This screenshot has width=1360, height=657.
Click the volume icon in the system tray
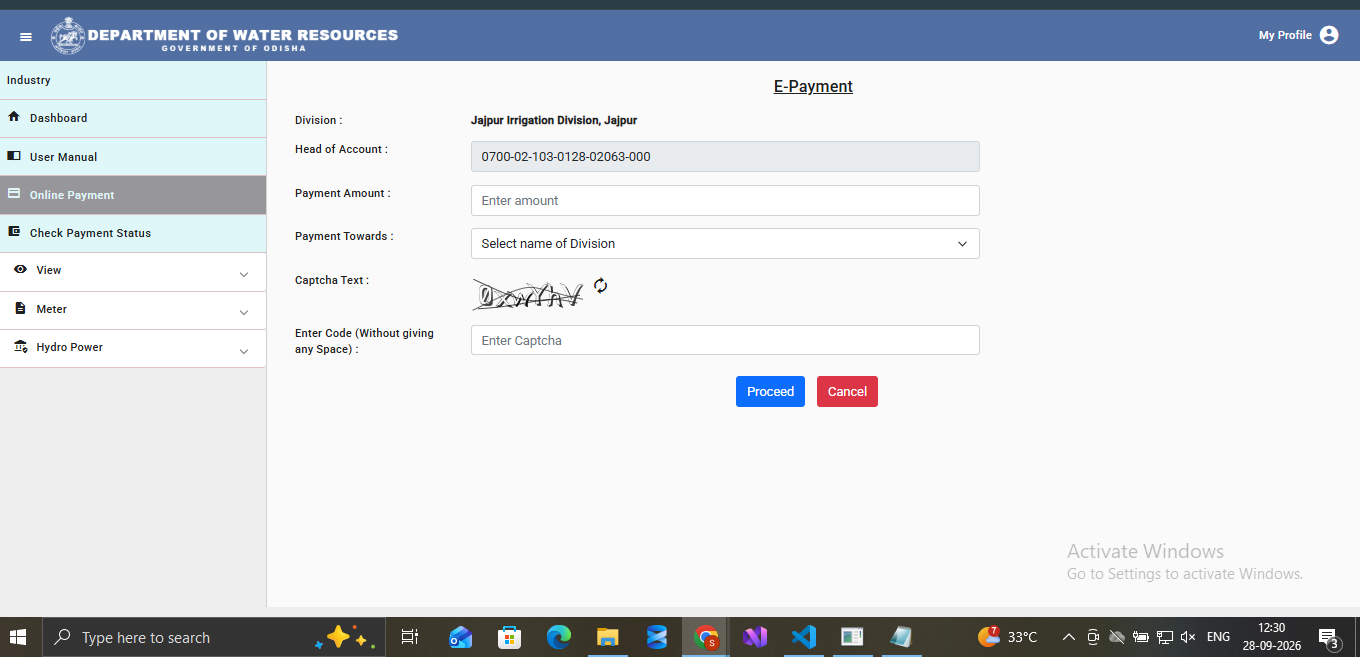click(1188, 637)
